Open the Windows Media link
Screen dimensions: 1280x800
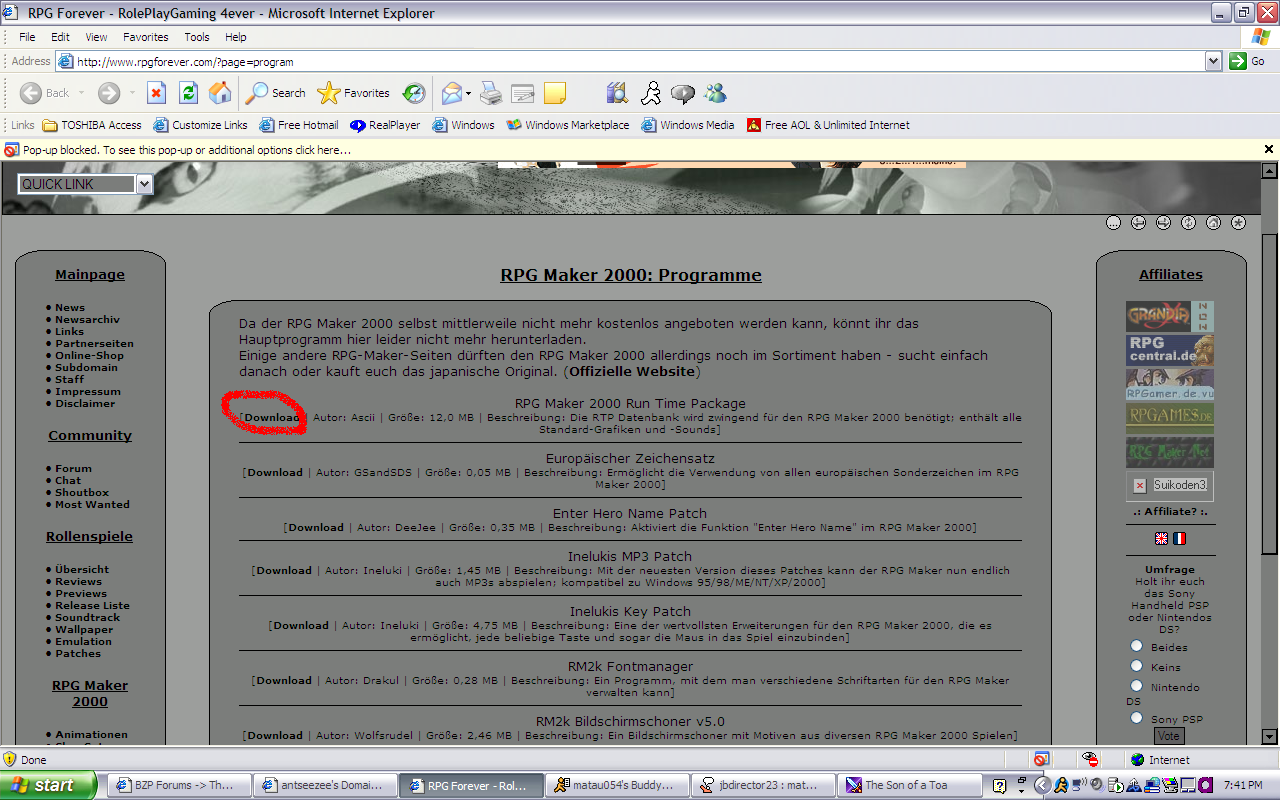tap(688, 125)
